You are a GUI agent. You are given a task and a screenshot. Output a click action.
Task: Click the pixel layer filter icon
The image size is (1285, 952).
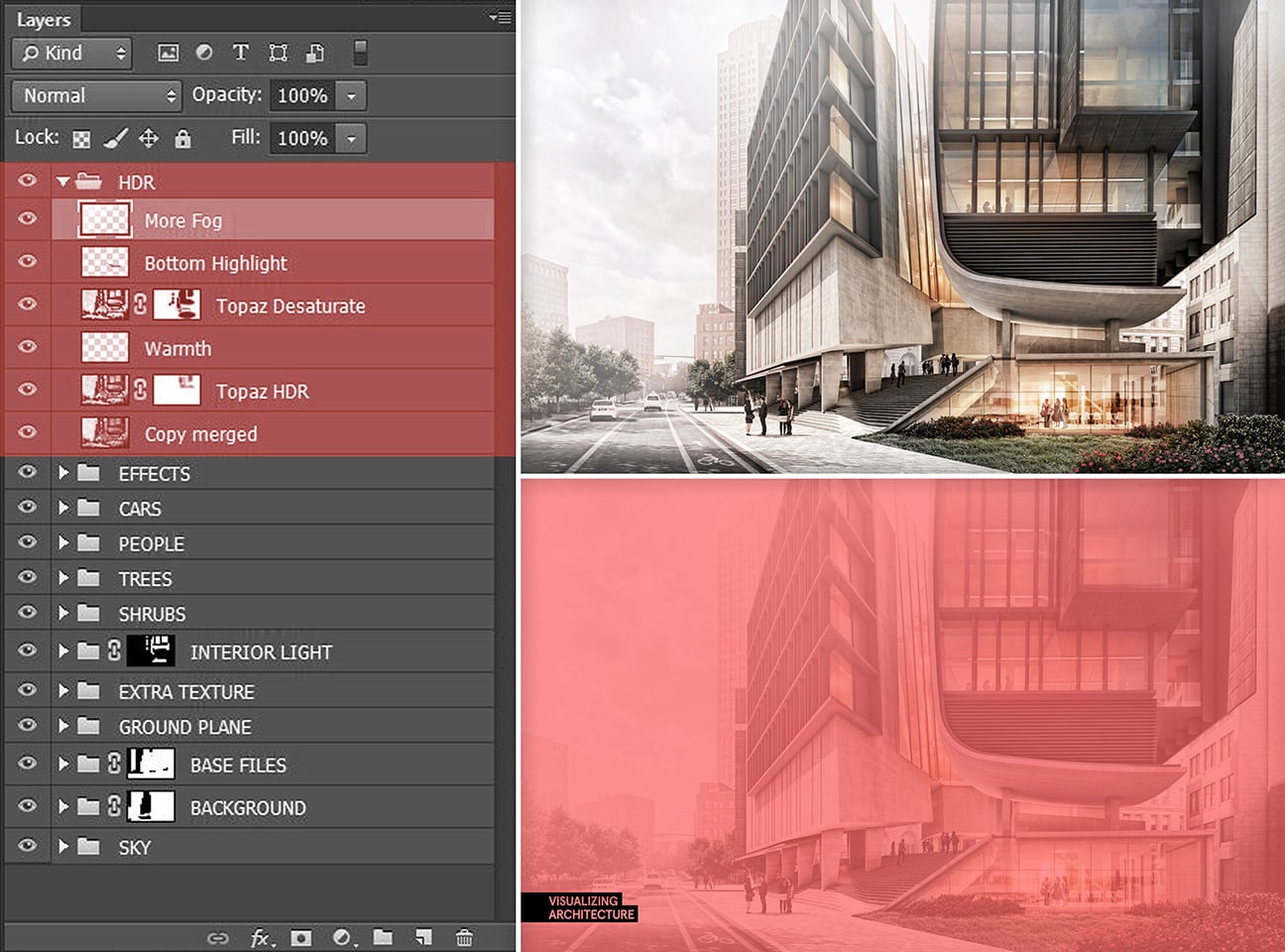pos(169,54)
